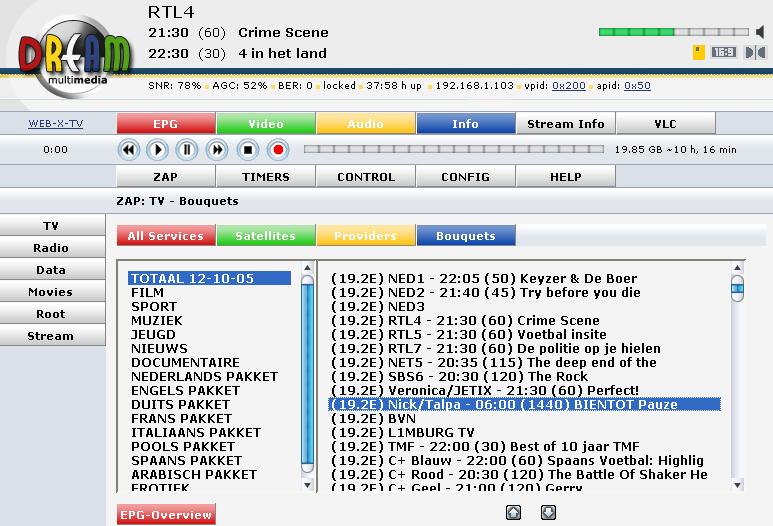The image size is (773, 526).
Task: Select Root in the left sidebar
Action: [51, 314]
